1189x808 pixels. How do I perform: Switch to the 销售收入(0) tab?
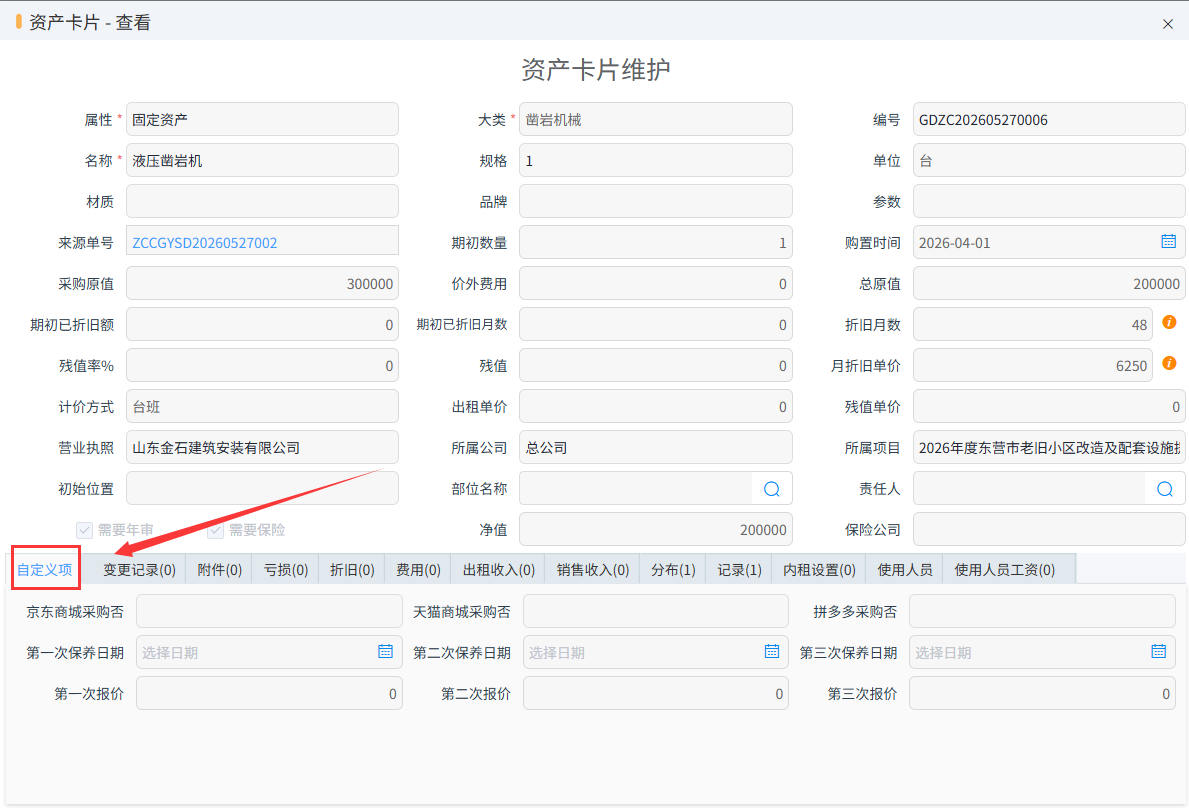click(592, 569)
